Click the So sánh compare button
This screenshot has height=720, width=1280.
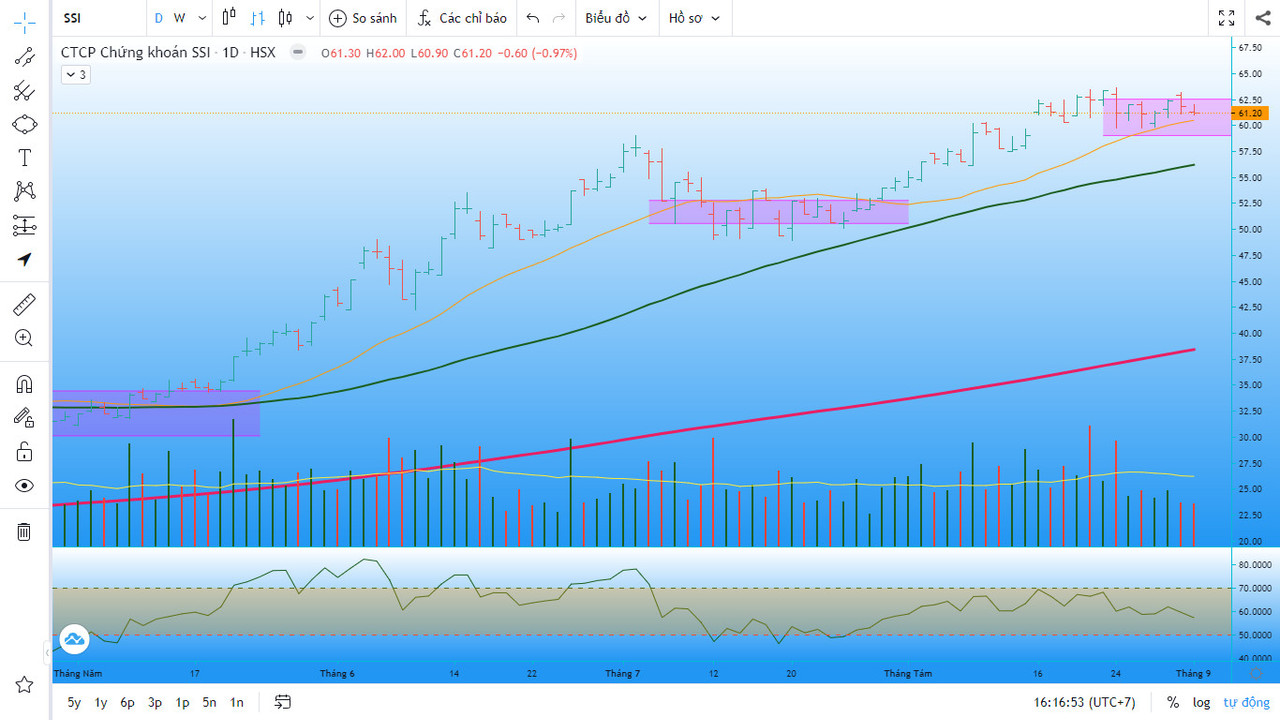[x=363, y=18]
